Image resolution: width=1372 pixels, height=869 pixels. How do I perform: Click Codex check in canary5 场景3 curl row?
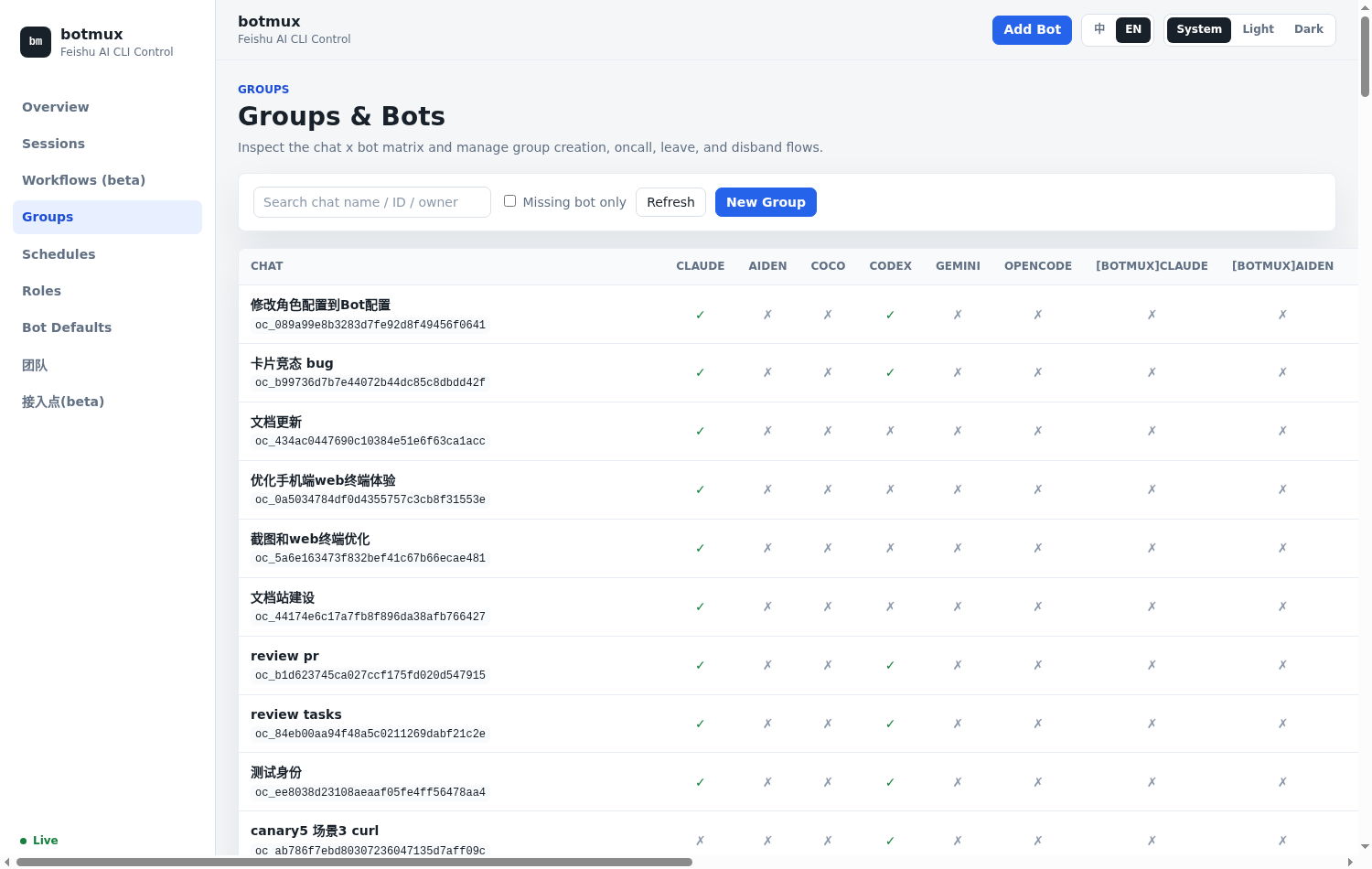tap(891, 841)
